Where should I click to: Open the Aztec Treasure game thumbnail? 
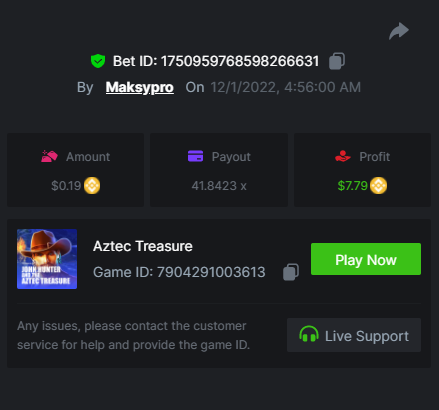click(x=47, y=259)
